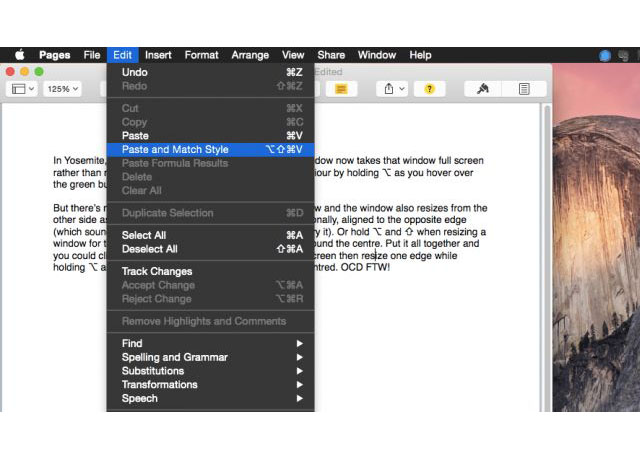Viewport: 640px width, 460px height.
Task: Click the blue menu bar status icon
Action: click(604, 56)
